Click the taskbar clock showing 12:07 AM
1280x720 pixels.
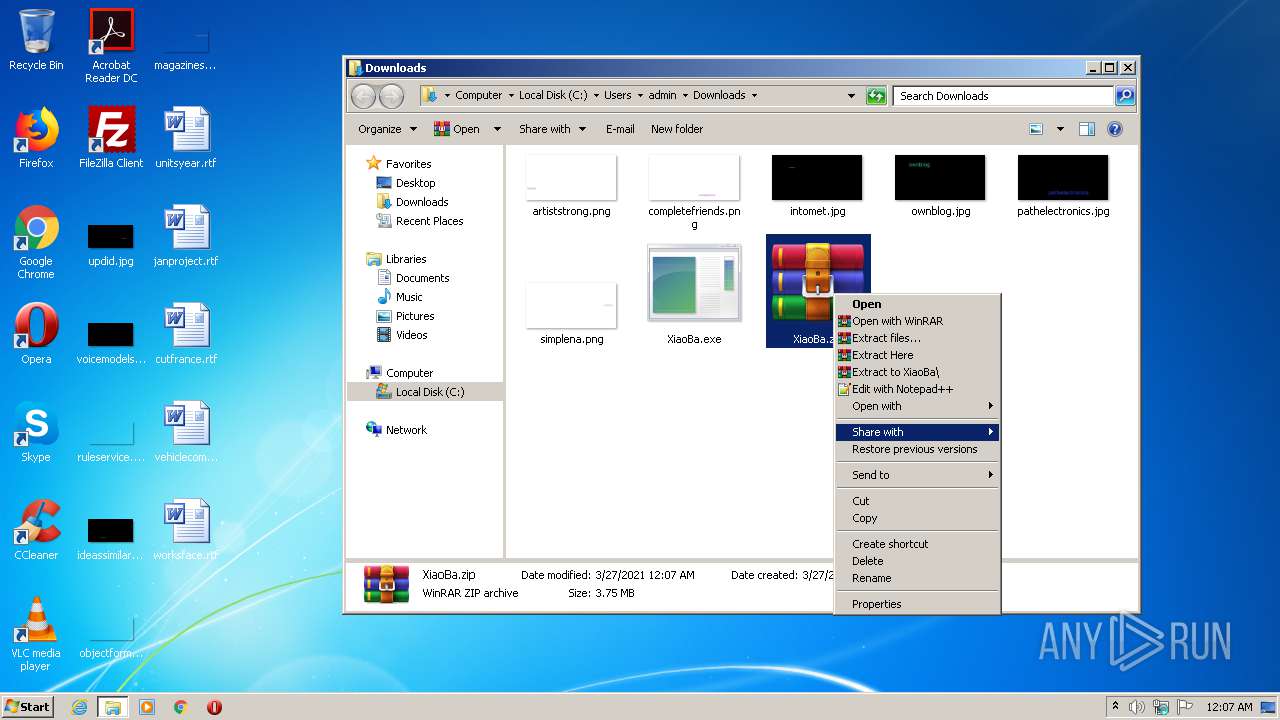coord(1229,707)
